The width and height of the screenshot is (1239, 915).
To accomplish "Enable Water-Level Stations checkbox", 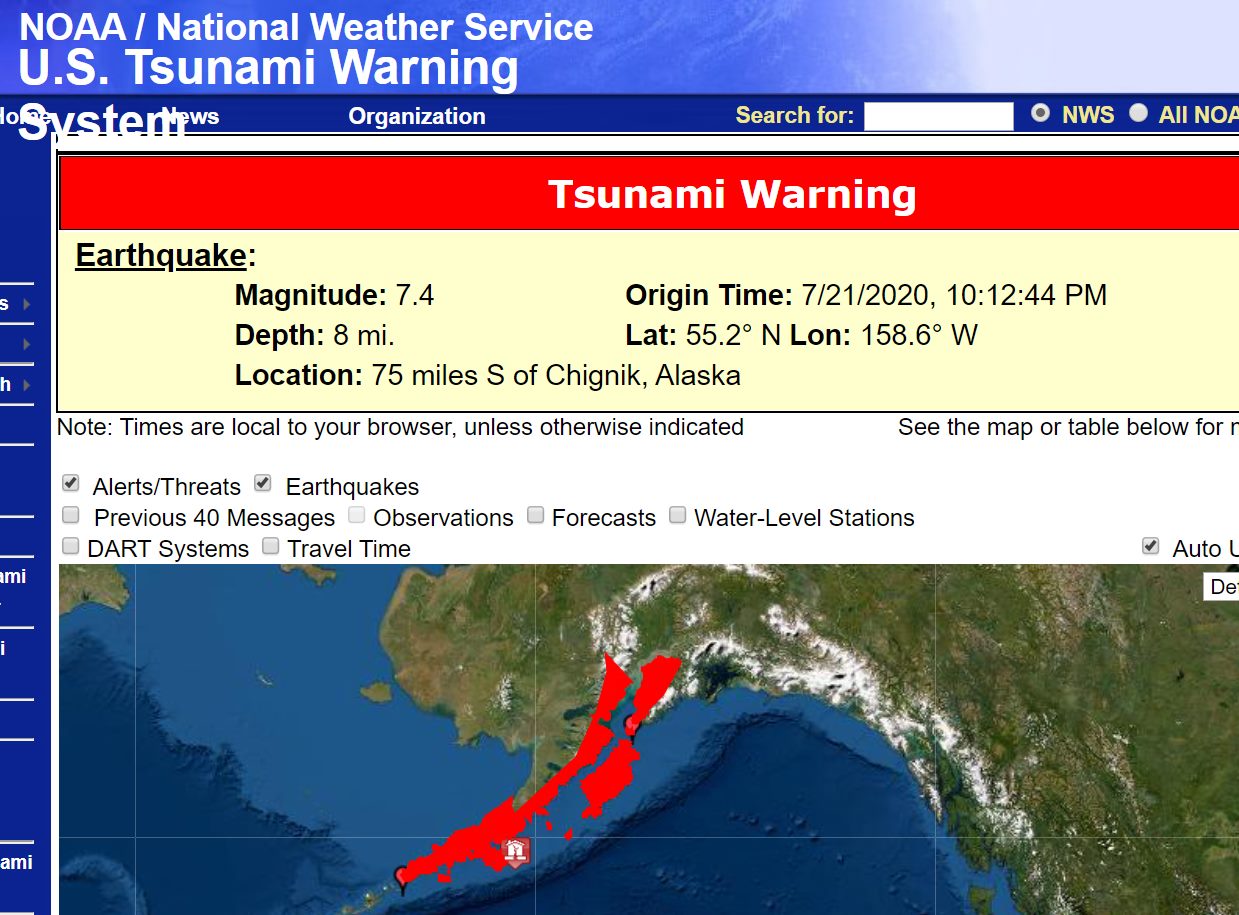I will tap(678, 515).
